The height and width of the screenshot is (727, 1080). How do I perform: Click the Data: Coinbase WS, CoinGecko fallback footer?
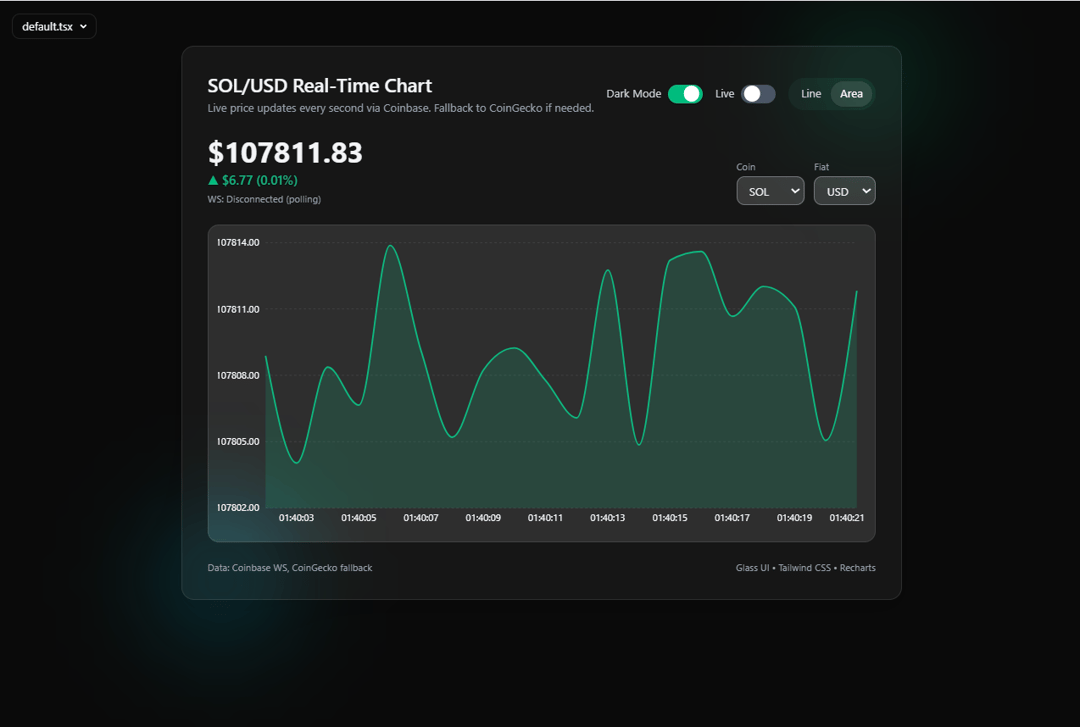[x=290, y=568]
